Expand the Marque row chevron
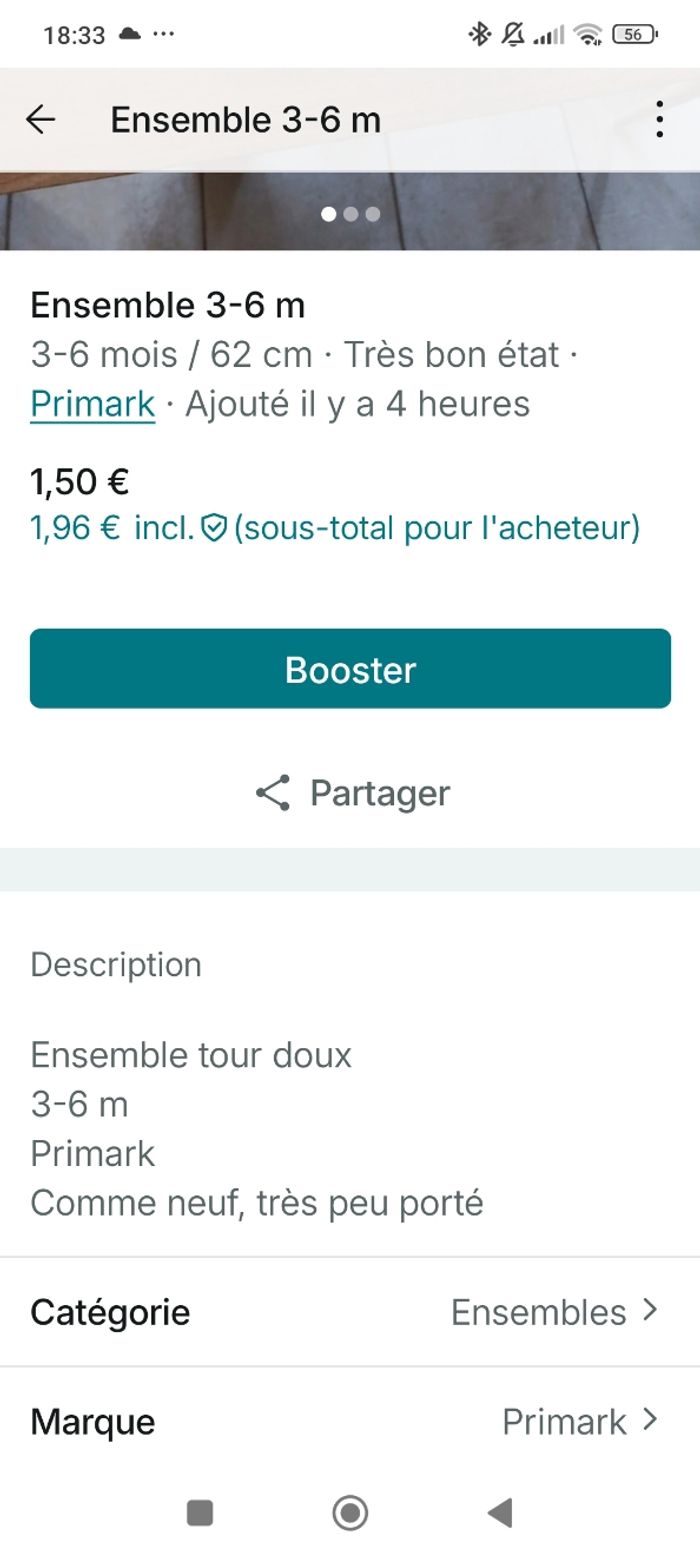The image size is (700, 1556). pyautogui.click(x=651, y=1420)
